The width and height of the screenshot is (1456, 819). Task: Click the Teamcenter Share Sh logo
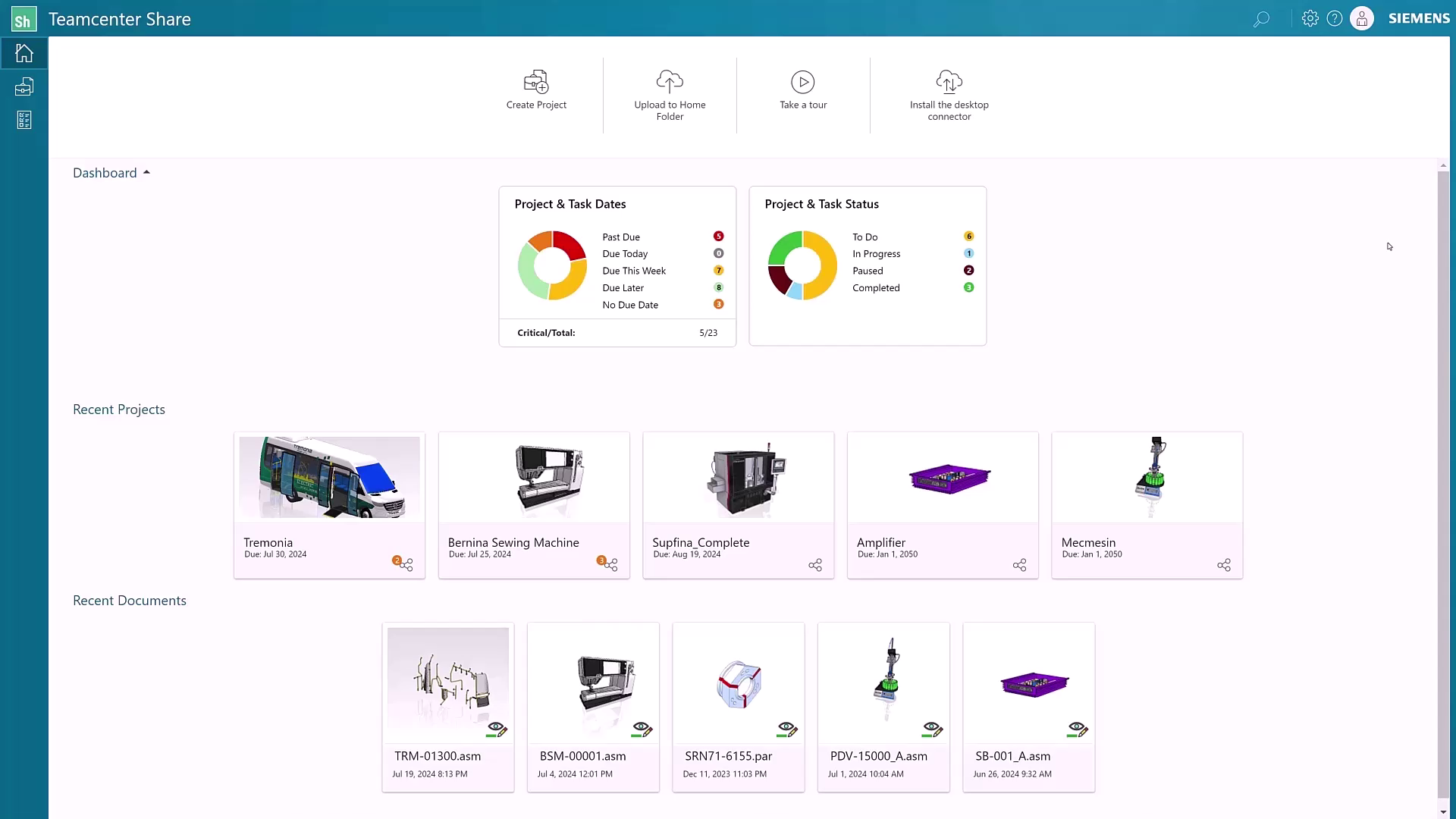point(24,19)
